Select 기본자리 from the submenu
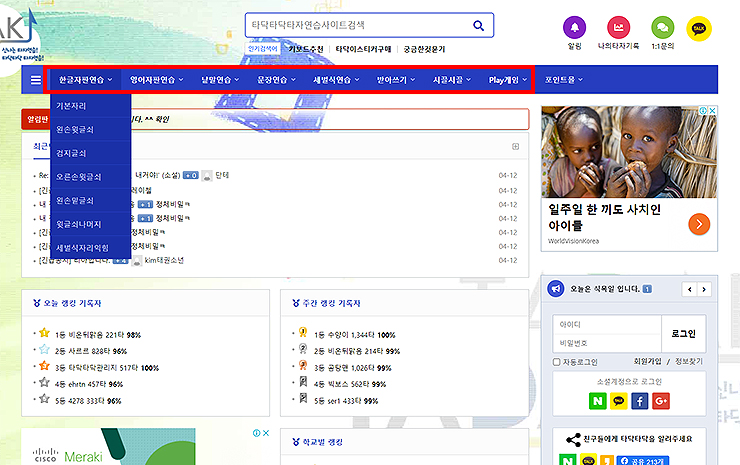 coord(91,106)
